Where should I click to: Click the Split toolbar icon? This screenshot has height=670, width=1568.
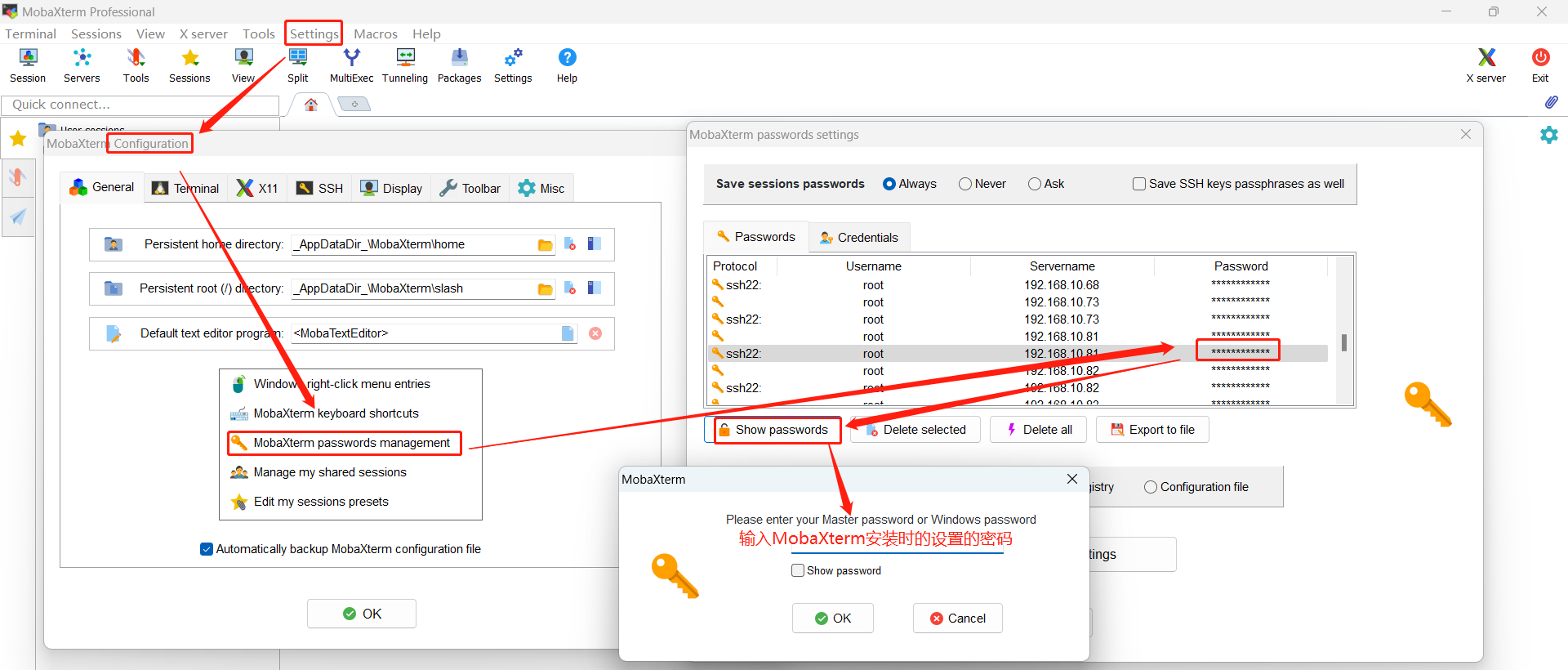pyautogui.click(x=298, y=65)
